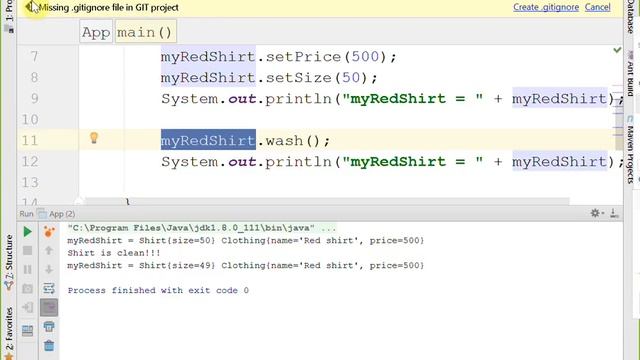This screenshot has width=640, height=360.
Task: Click console output line with size=50
Action: tap(246, 240)
